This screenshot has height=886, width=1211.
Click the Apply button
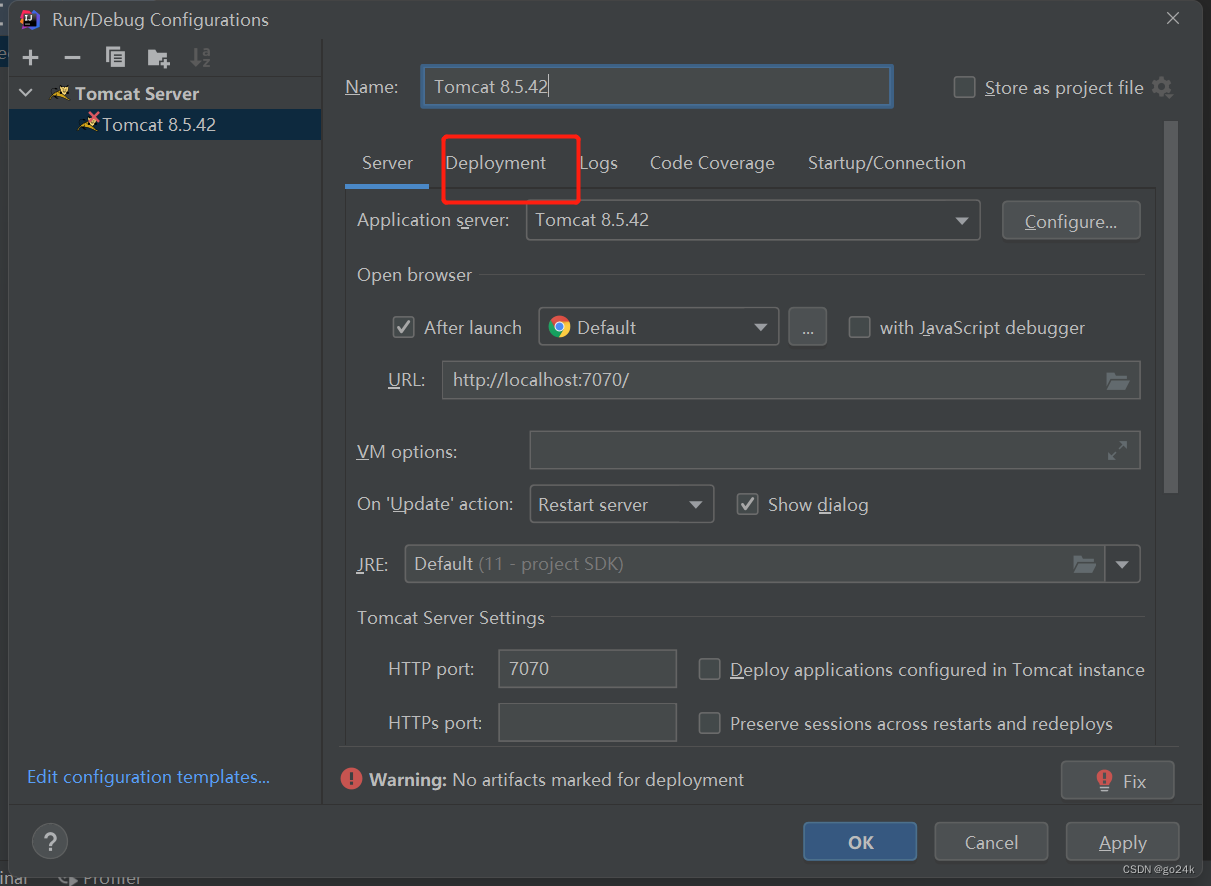click(1122, 842)
